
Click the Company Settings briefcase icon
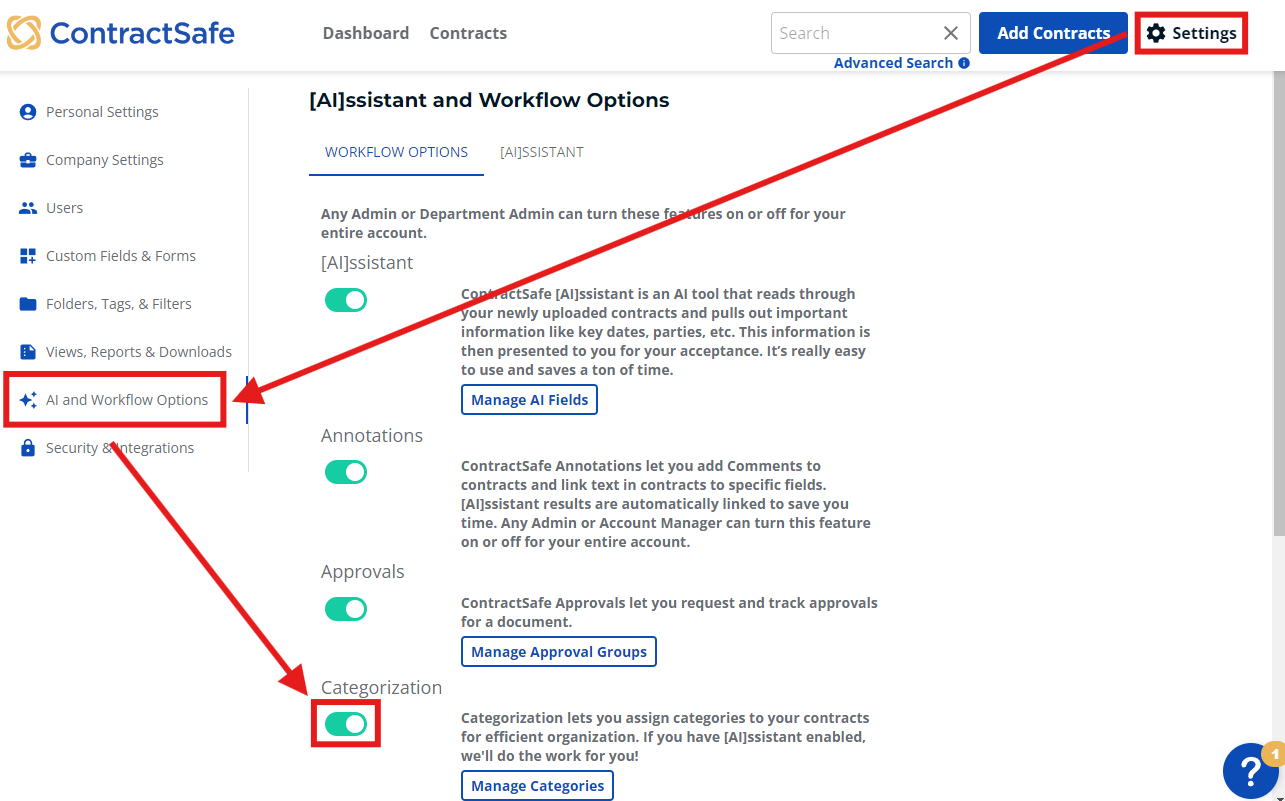[x=27, y=159]
